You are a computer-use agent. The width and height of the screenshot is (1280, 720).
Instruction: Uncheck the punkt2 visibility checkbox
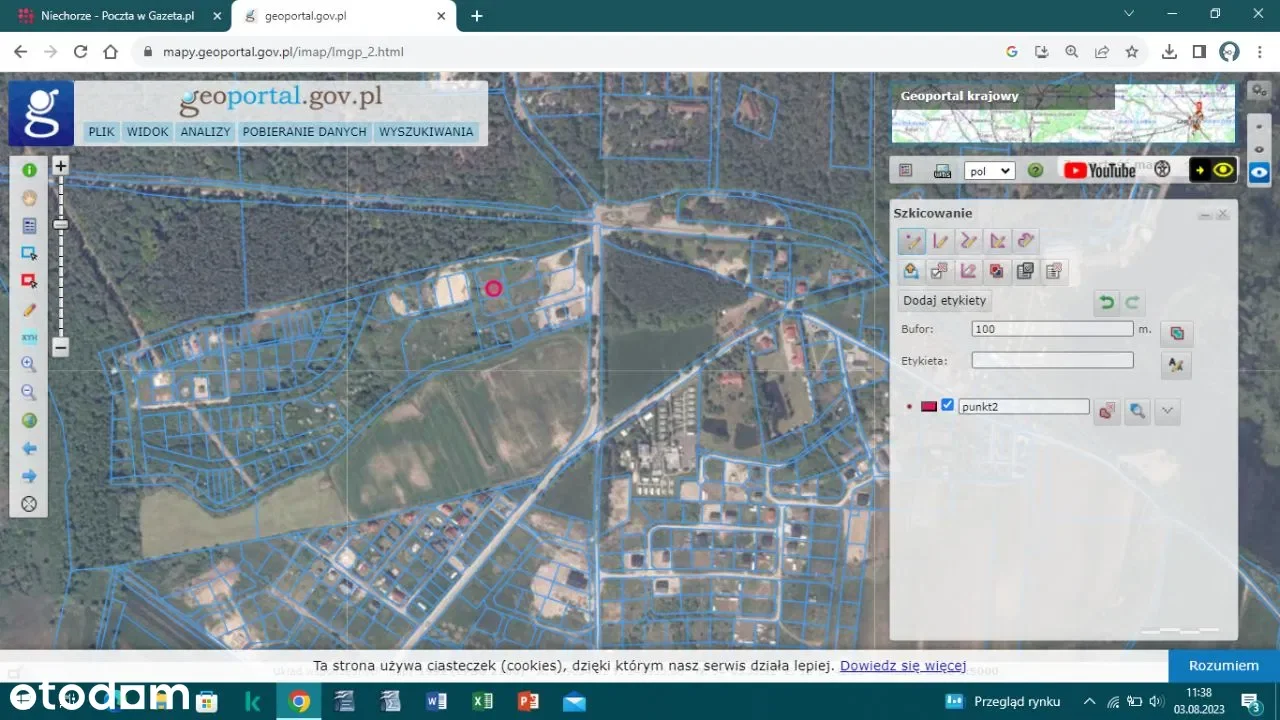pyautogui.click(x=947, y=405)
